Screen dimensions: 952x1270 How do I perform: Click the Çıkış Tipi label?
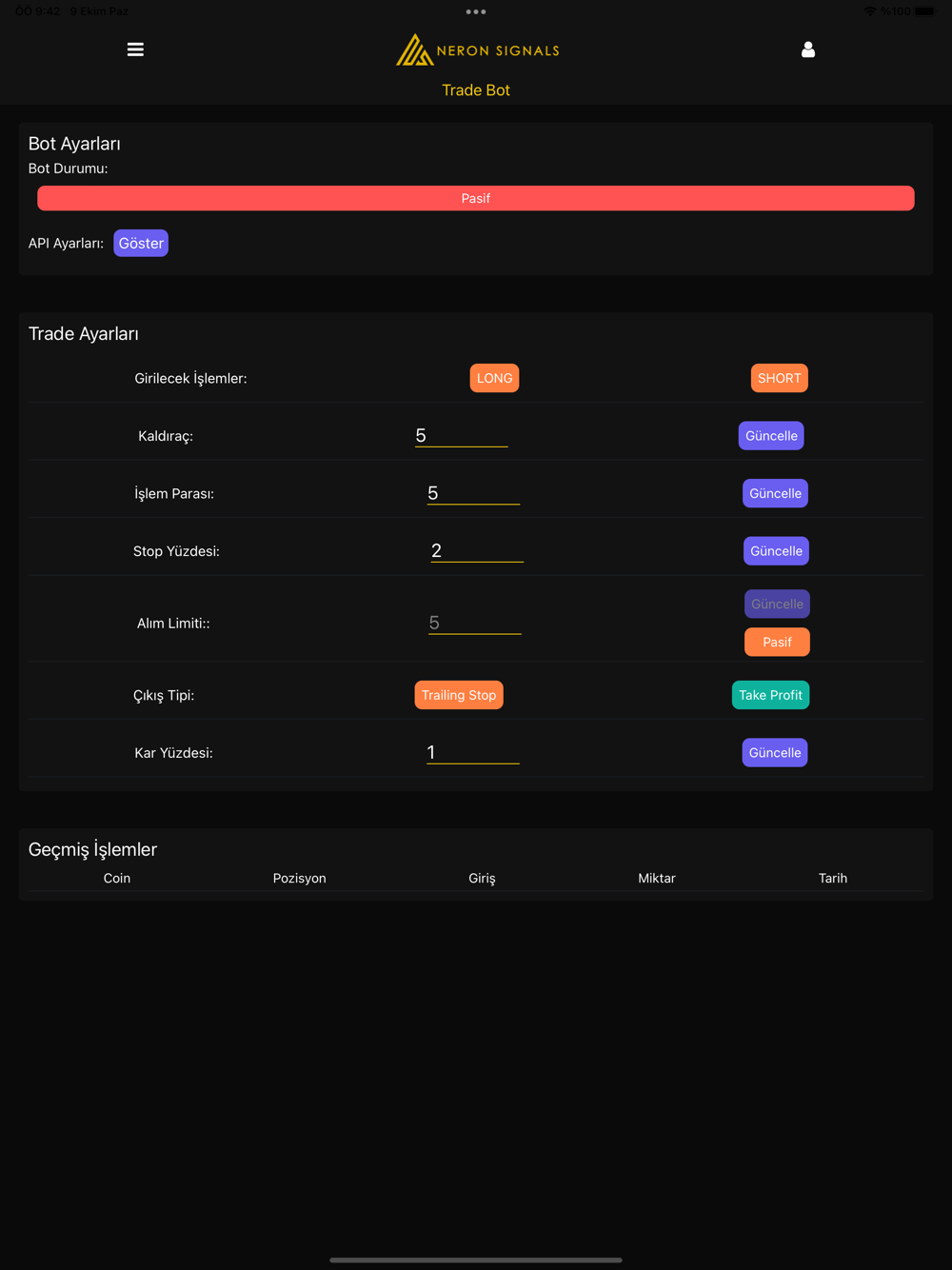[x=164, y=695]
